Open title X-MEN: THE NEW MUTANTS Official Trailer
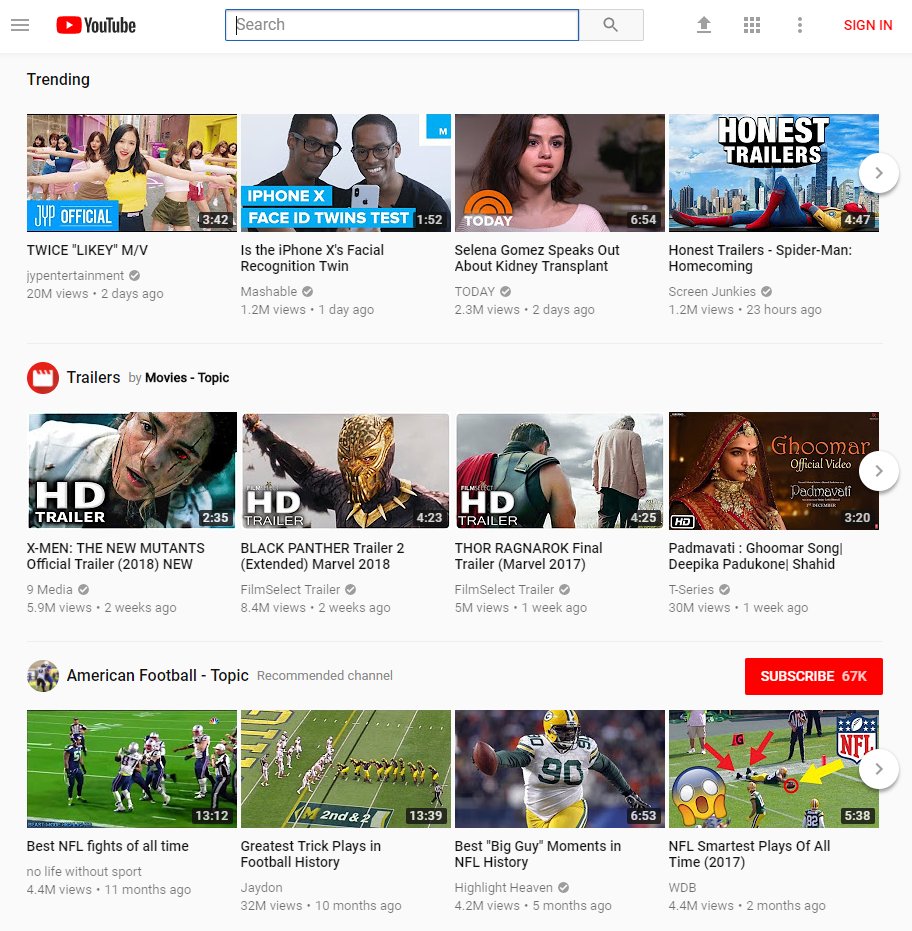This screenshot has height=931, width=912. [116, 556]
